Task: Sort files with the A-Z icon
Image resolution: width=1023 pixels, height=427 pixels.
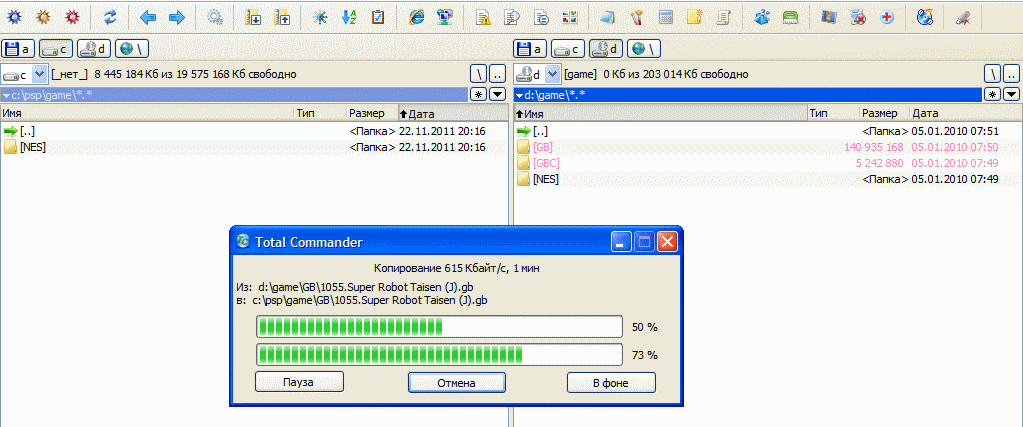Action: pyautogui.click(x=349, y=17)
